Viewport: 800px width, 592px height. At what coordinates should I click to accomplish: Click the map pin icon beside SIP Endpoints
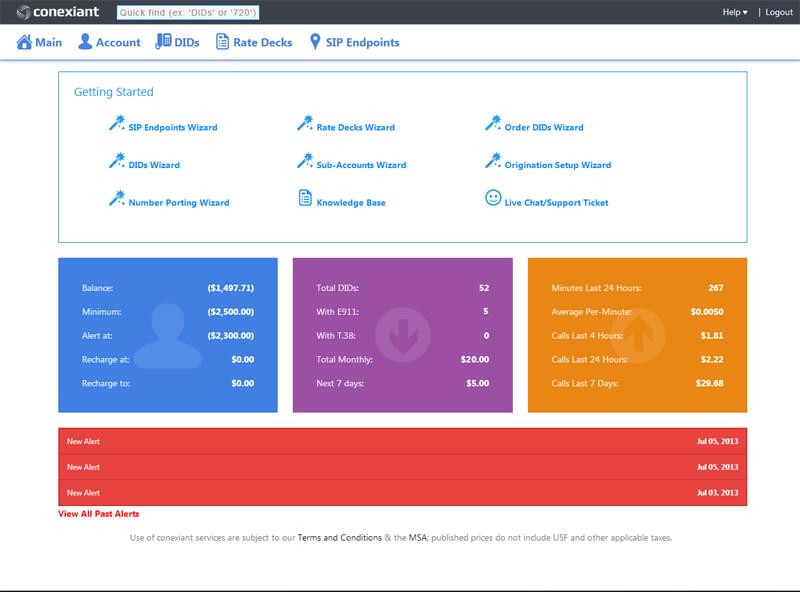[315, 42]
